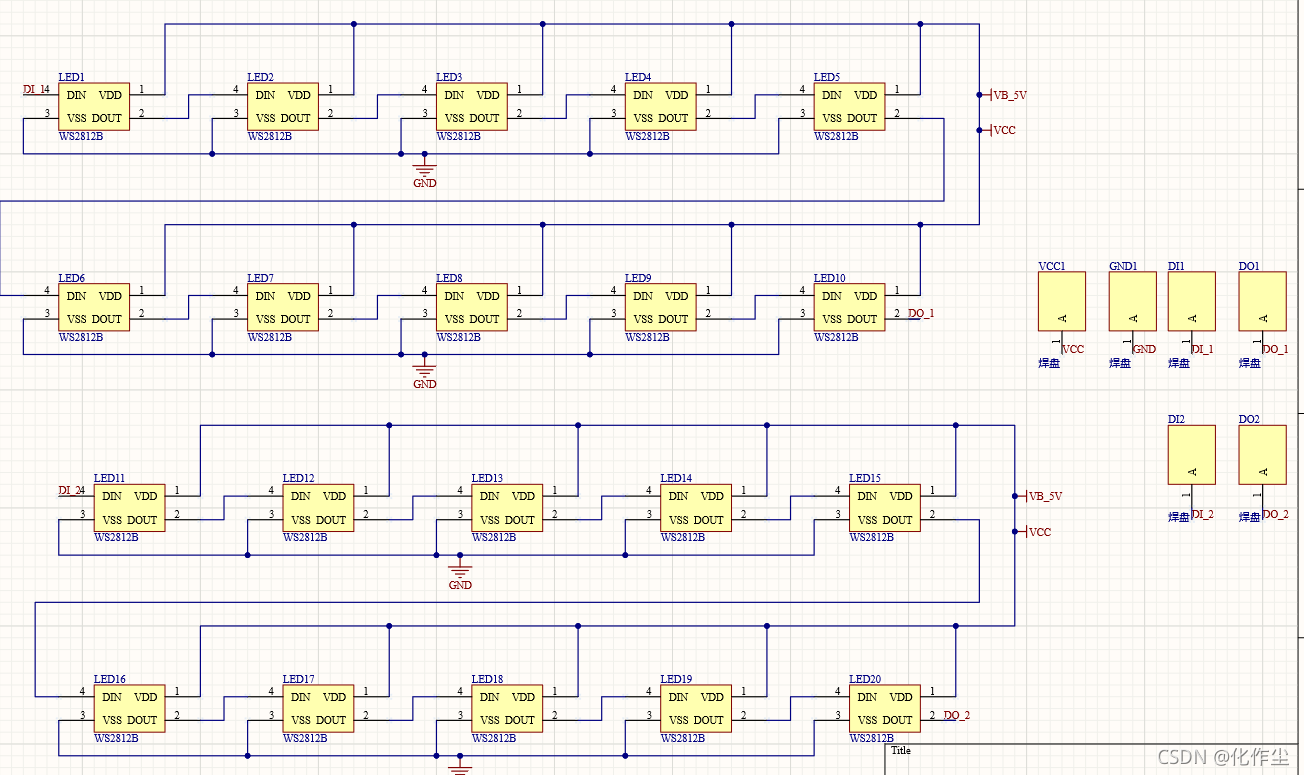Select the LED10 component symbol
The width and height of the screenshot is (1304, 775).
849,307
